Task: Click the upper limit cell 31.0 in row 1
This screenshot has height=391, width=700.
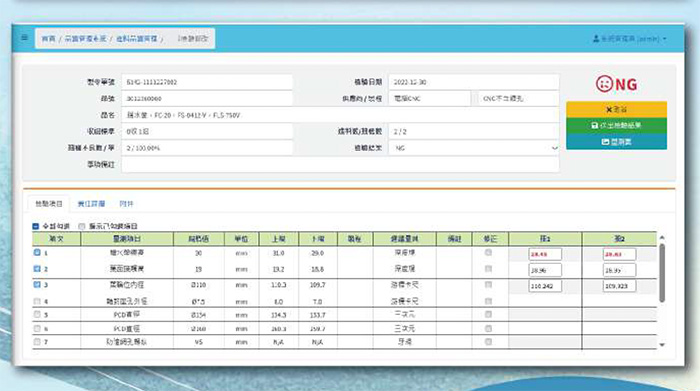Action: [x=279, y=253]
